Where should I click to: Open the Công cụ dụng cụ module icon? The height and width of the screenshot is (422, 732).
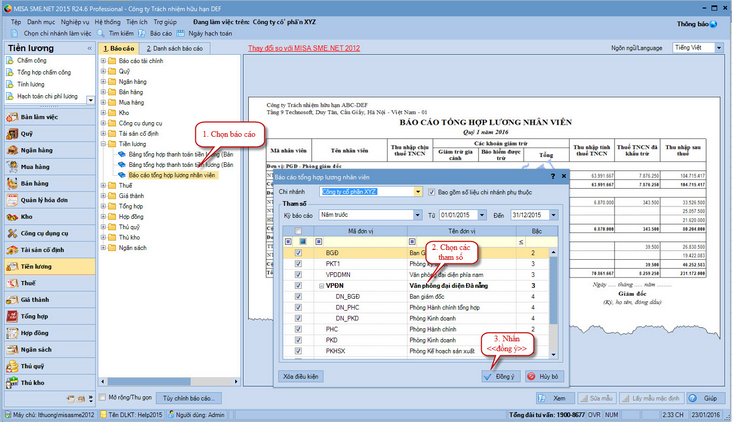point(12,233)
